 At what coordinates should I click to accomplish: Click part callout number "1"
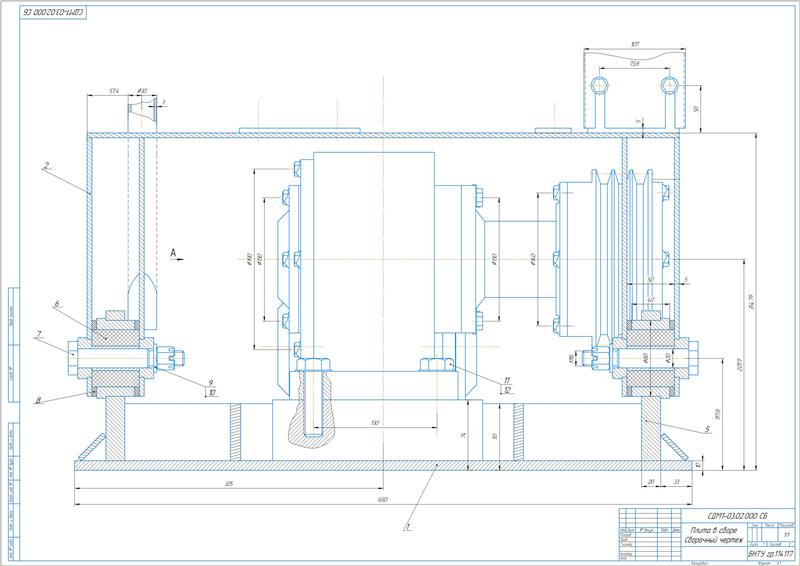(x=407, y=525)
